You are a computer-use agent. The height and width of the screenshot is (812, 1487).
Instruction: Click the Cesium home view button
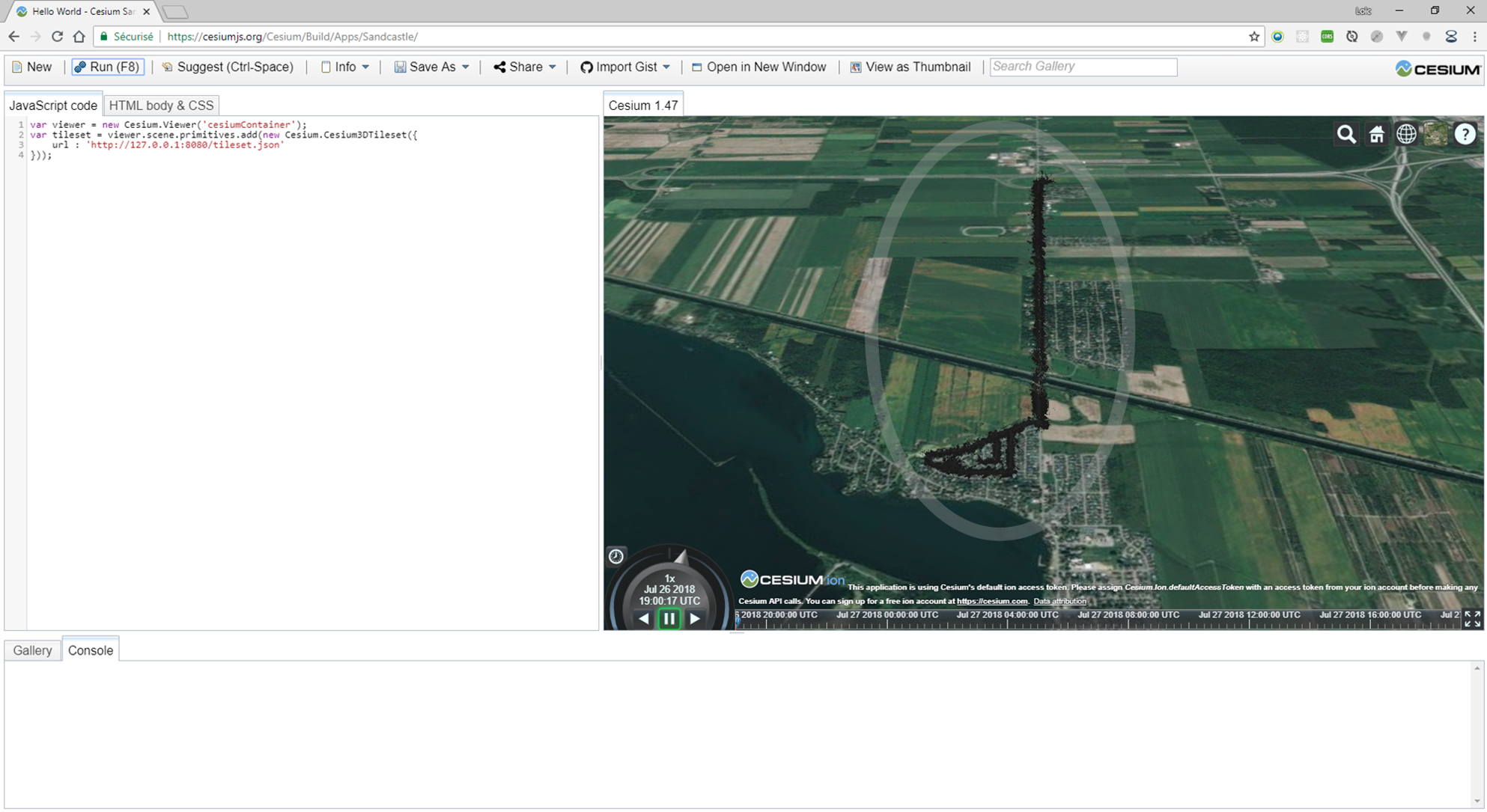click(1376, 135)
